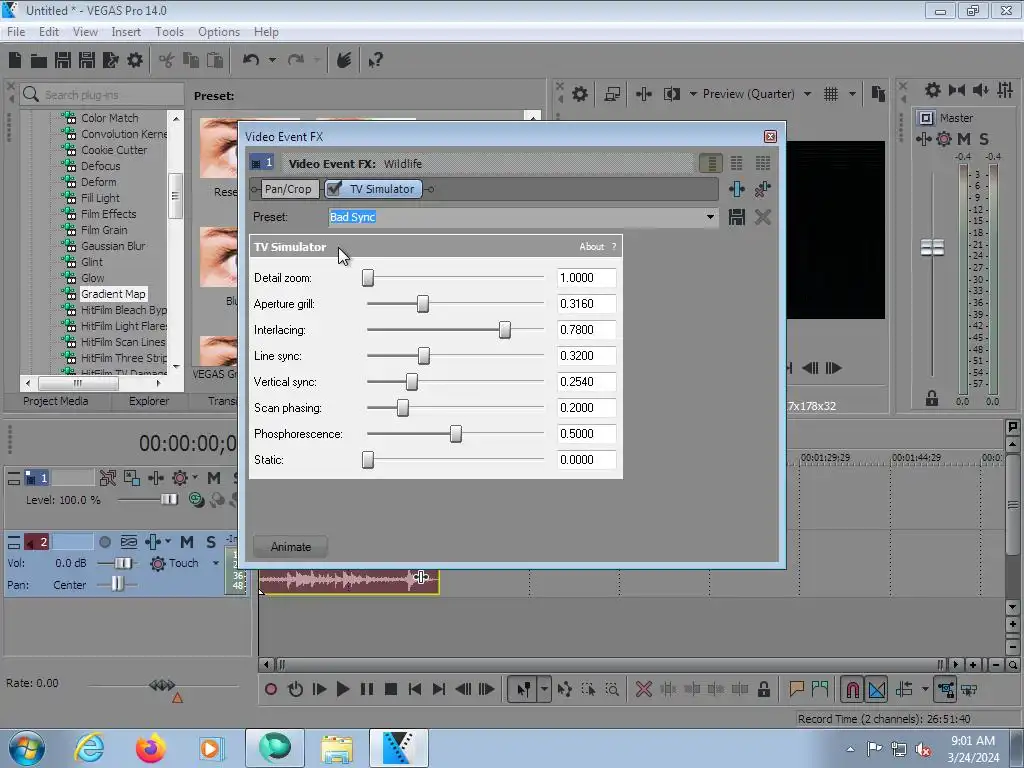Open Video Preview properties gear
This screenshot has height=768, width=1024.
click(580, 94)
